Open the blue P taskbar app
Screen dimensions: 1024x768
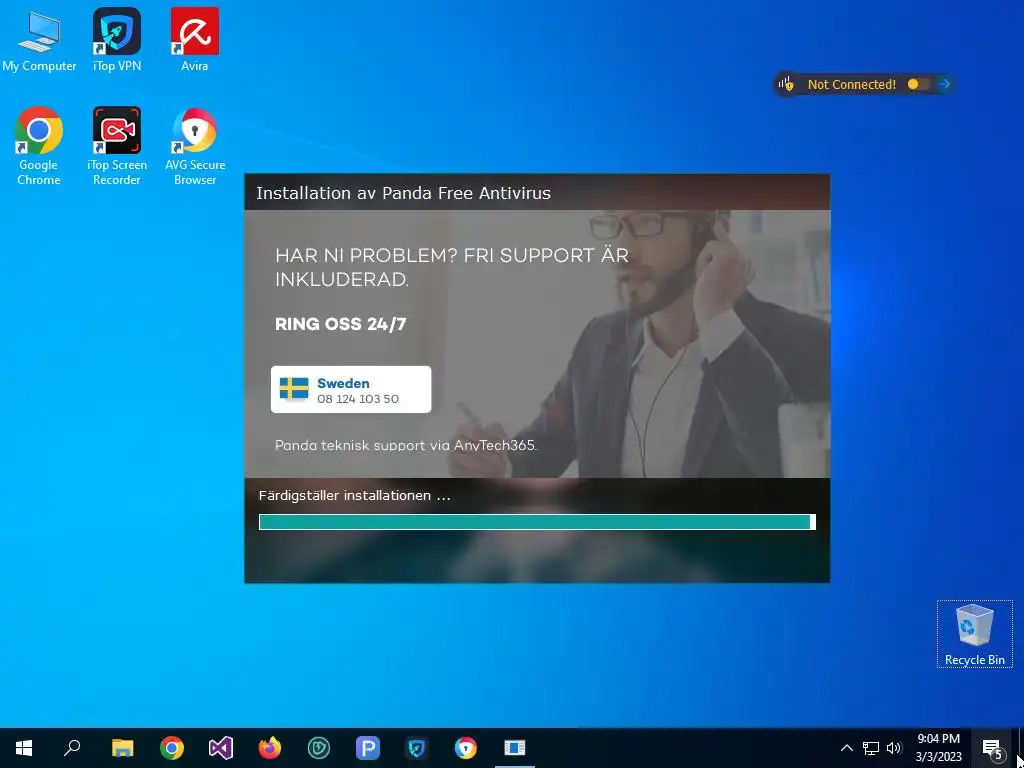[368, 748]
